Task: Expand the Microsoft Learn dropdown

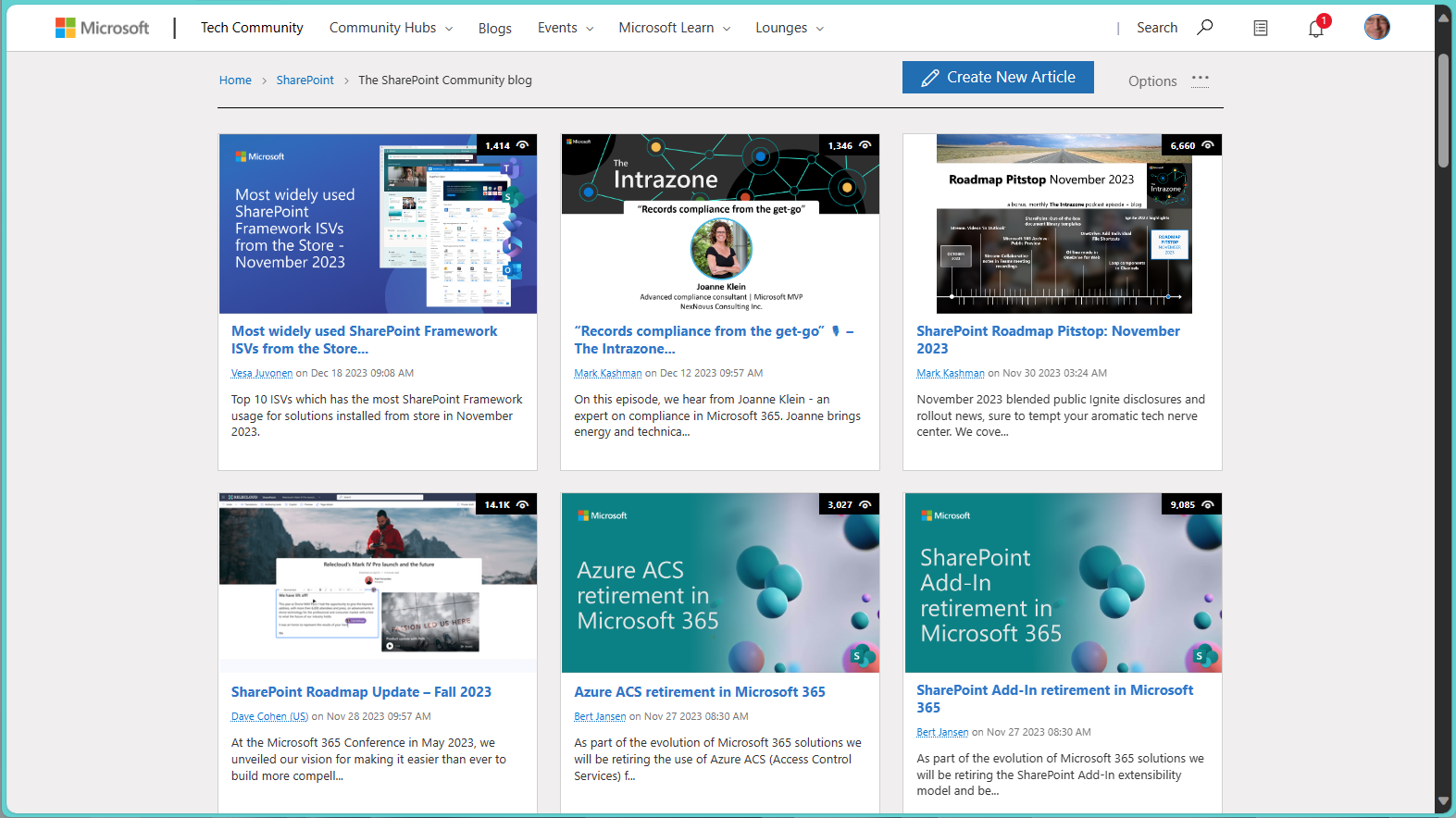Action: coord(675,28)
